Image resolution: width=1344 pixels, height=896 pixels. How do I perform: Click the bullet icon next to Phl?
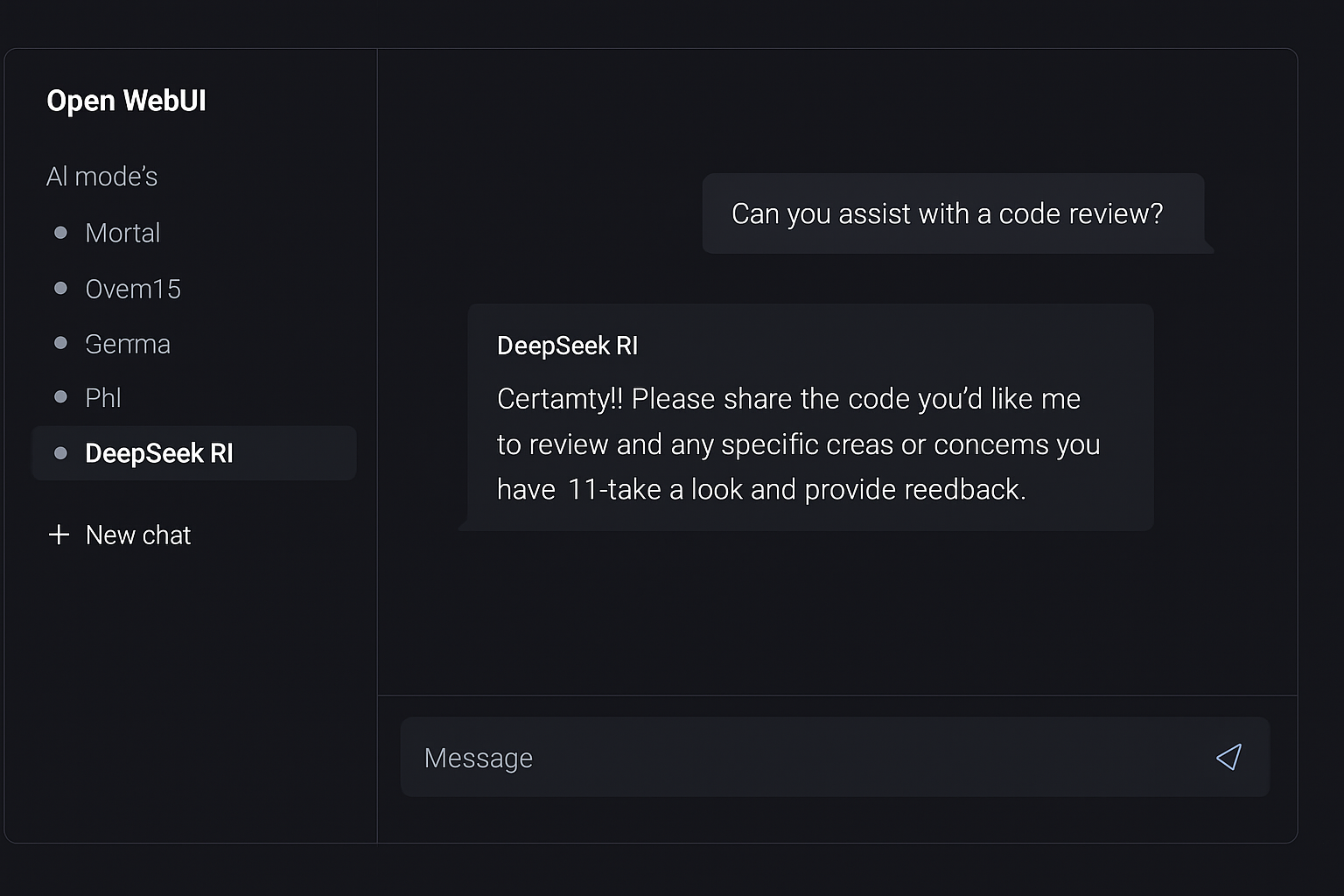coord(60,397)
